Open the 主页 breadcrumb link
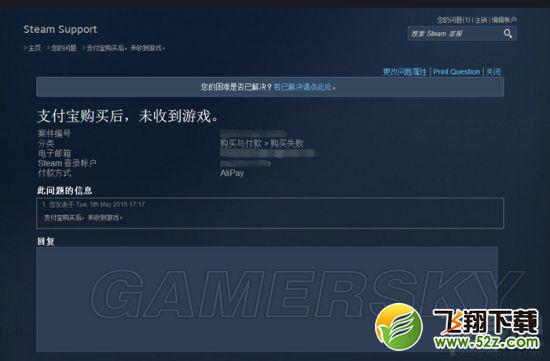Image resolution: width=550 pixels, height=361 pixels. (34, 48)
